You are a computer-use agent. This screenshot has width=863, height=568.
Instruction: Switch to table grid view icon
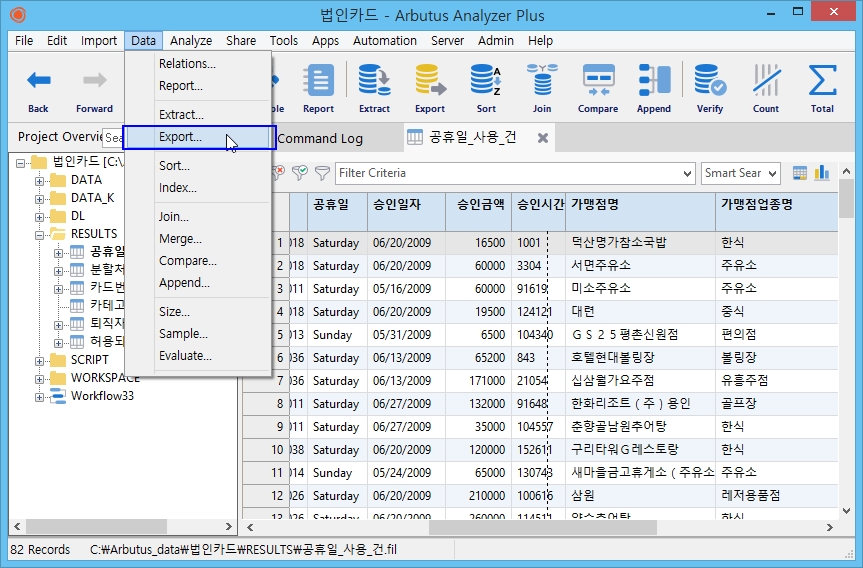800,173
